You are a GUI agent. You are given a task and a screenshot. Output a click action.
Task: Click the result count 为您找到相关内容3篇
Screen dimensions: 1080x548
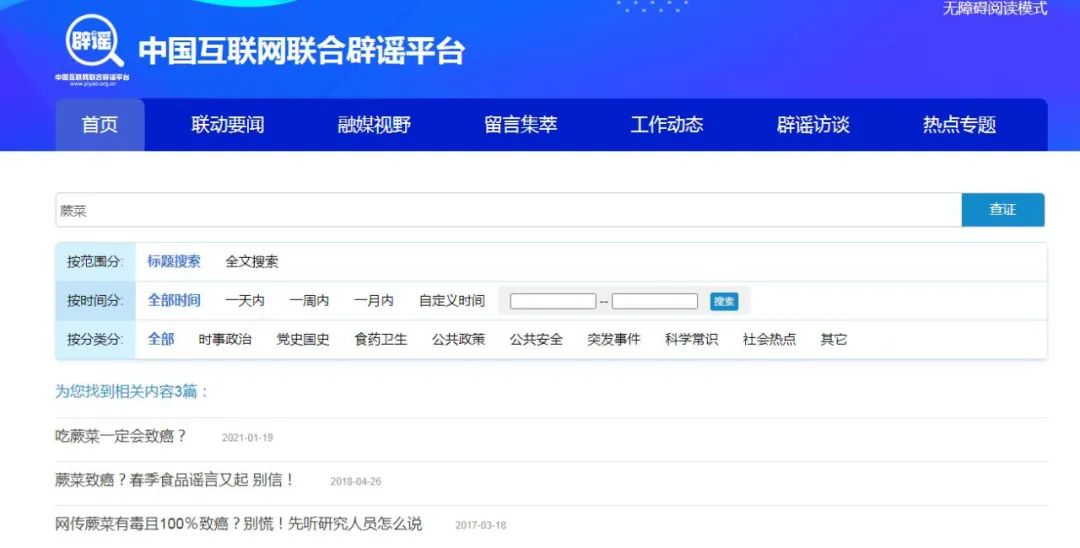coord(131,392)
